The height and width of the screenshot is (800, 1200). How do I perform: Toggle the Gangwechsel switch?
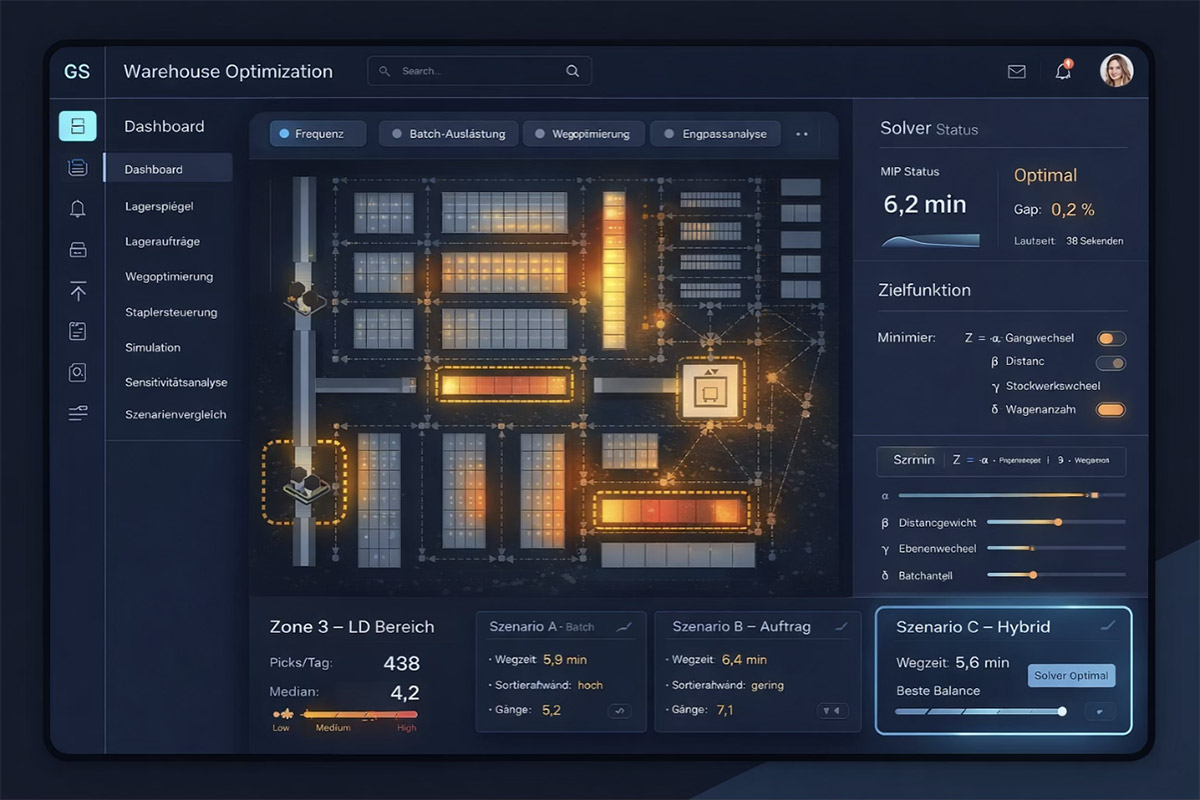(x=1111, y=338)
